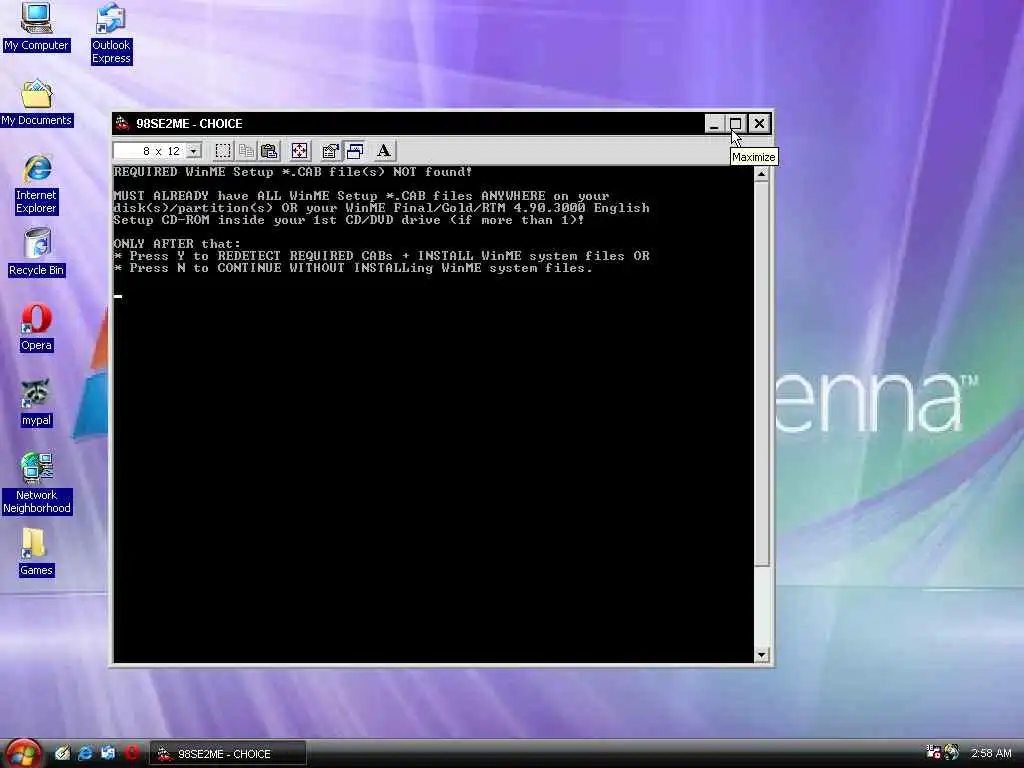Select the Internet Explorer desktop icon
Image resolution: width=1024 pixels, height=768 pixels.
point(36,185)
